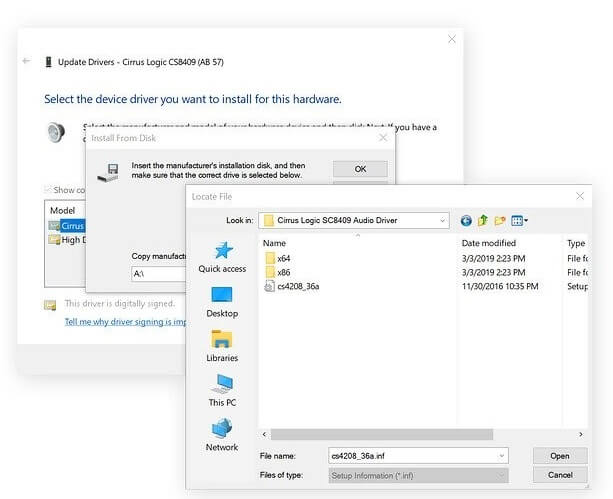Click scroll right arrow in file list

point(581,434)
